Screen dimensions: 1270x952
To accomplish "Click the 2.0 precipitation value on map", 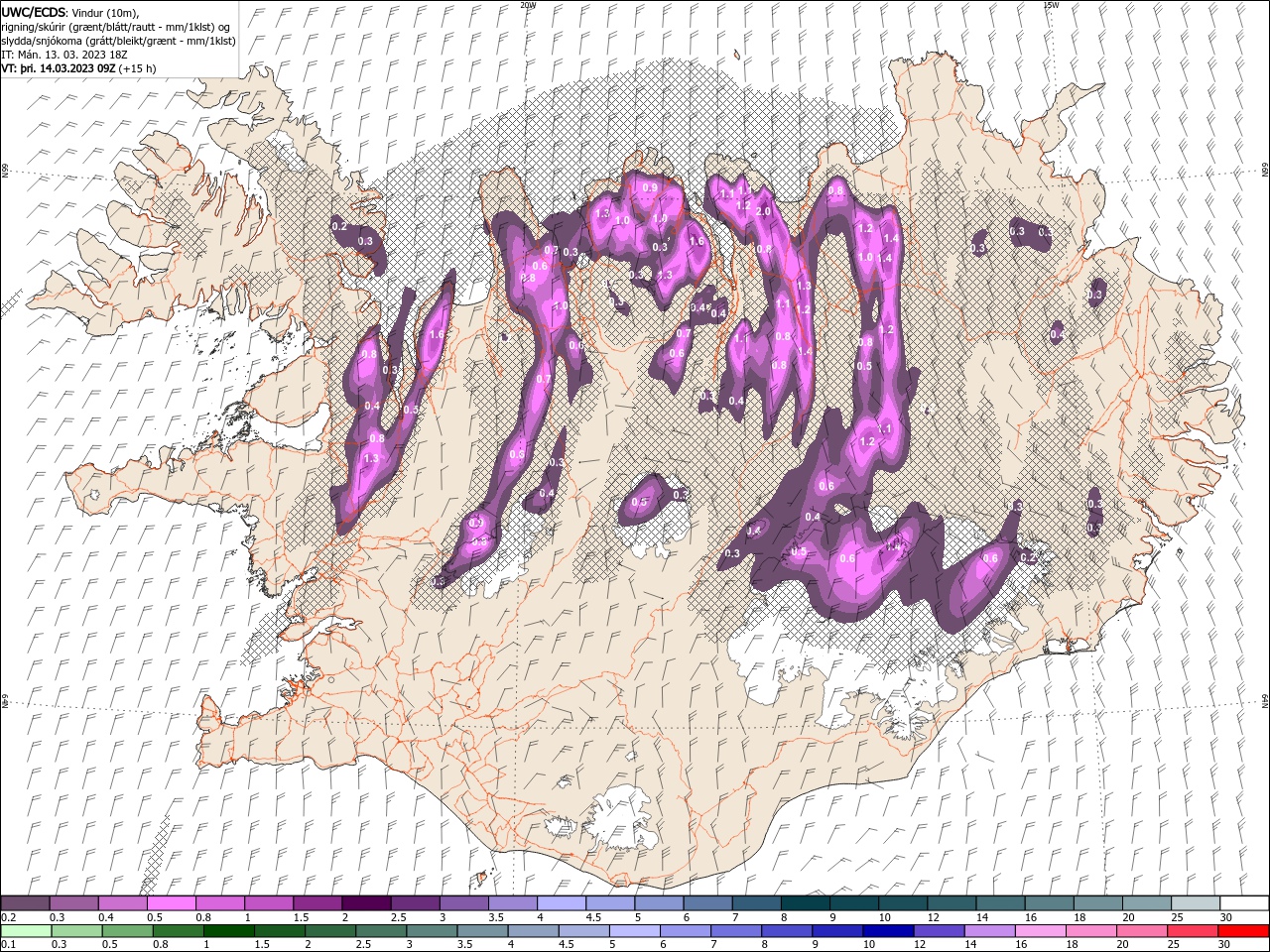I will [x=763, y=211].
